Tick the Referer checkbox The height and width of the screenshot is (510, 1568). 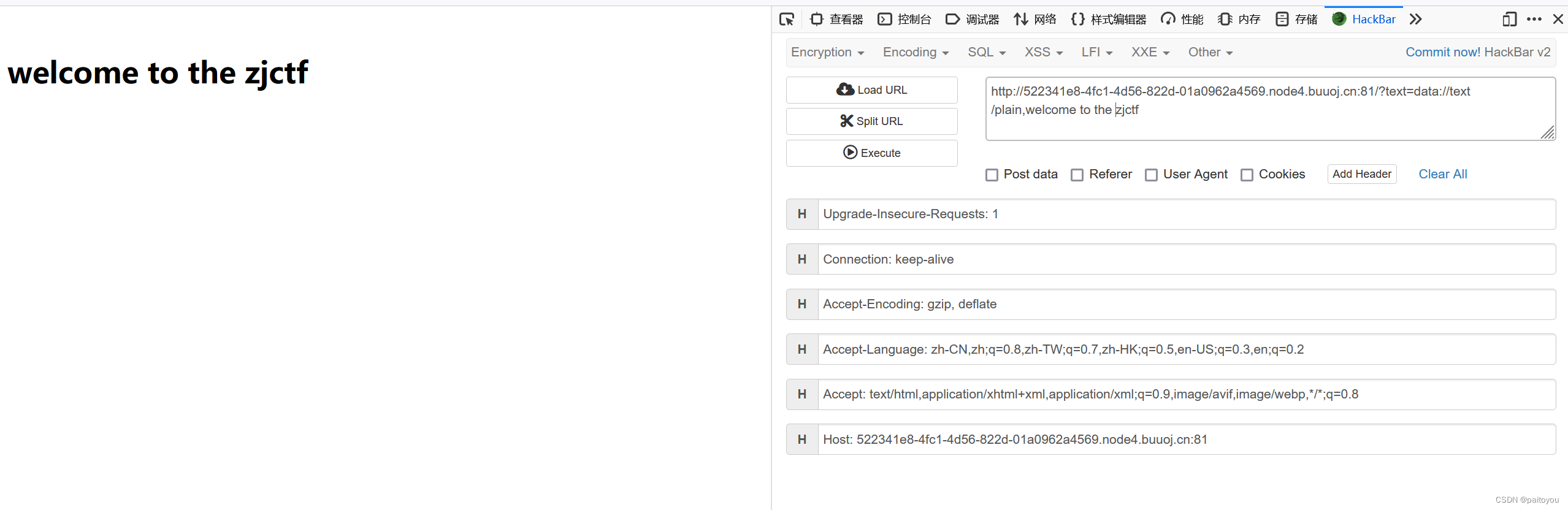click(1077, 175)
